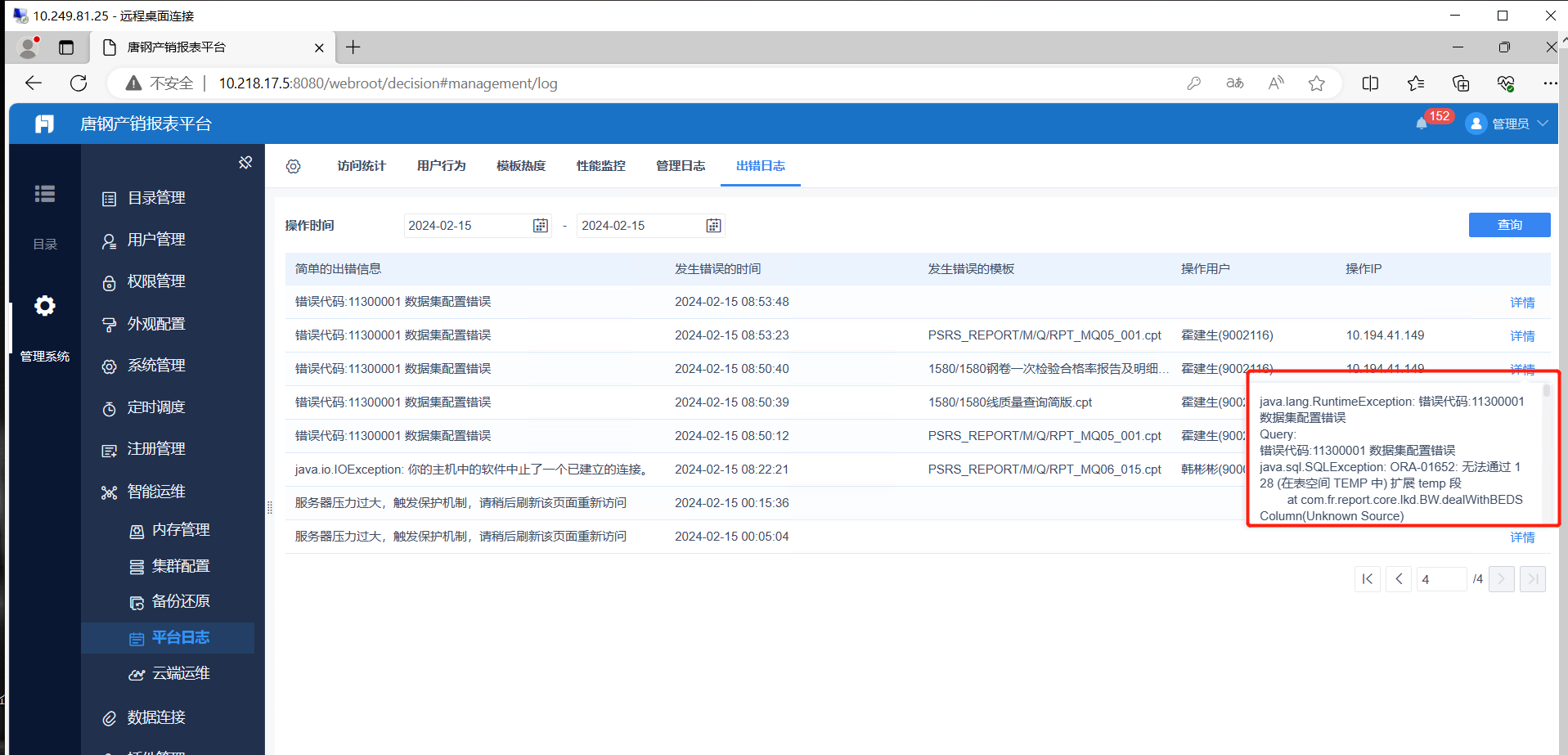The height and width of the screenshot is (755, 1568).
Task: Open 详情 for the 08:53:48 error
Action: click(x=1522, y=303)
